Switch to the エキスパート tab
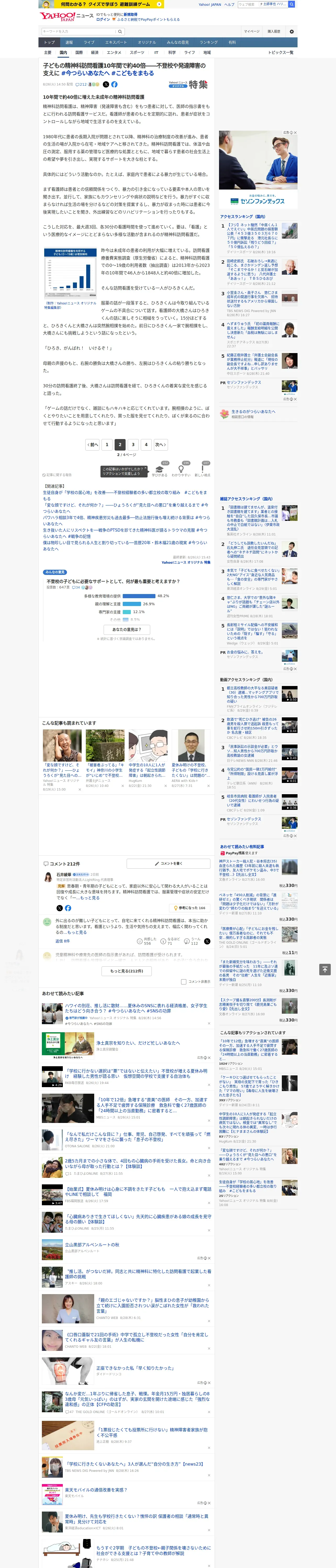 pos(116,42)
